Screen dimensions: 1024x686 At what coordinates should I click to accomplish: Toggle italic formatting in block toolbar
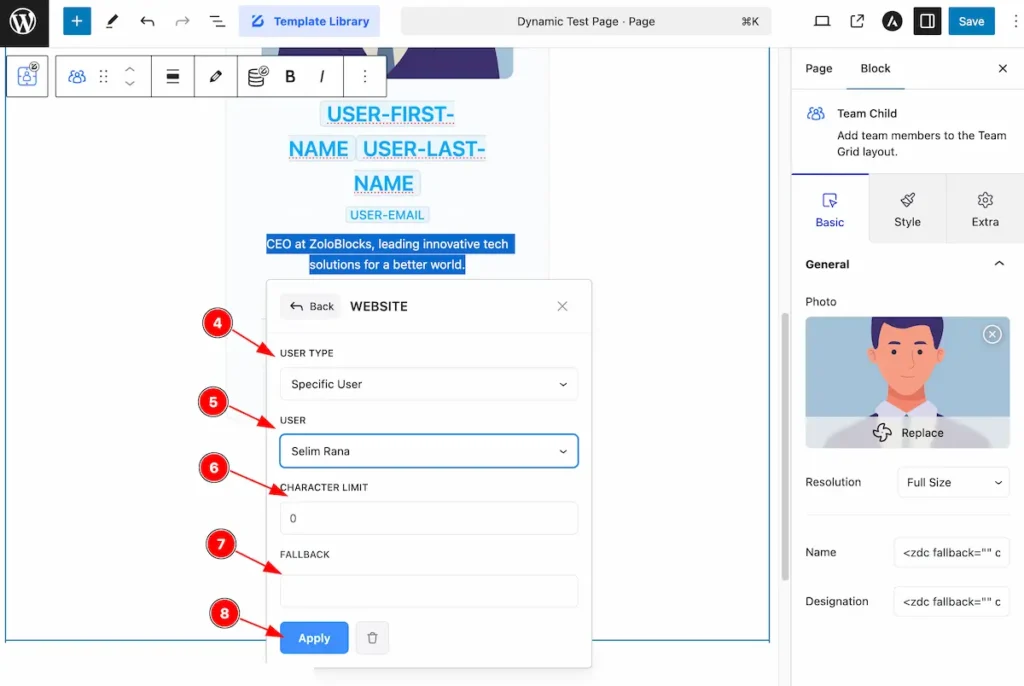tap(322, 76)
